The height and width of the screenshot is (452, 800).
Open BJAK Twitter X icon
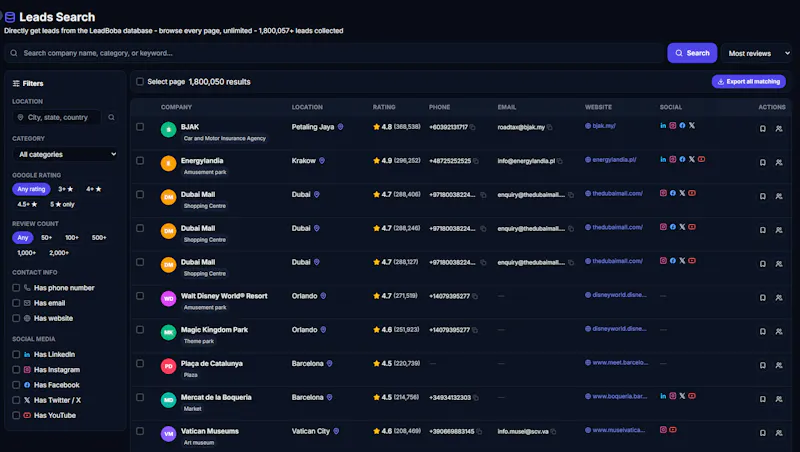[692, 125]
